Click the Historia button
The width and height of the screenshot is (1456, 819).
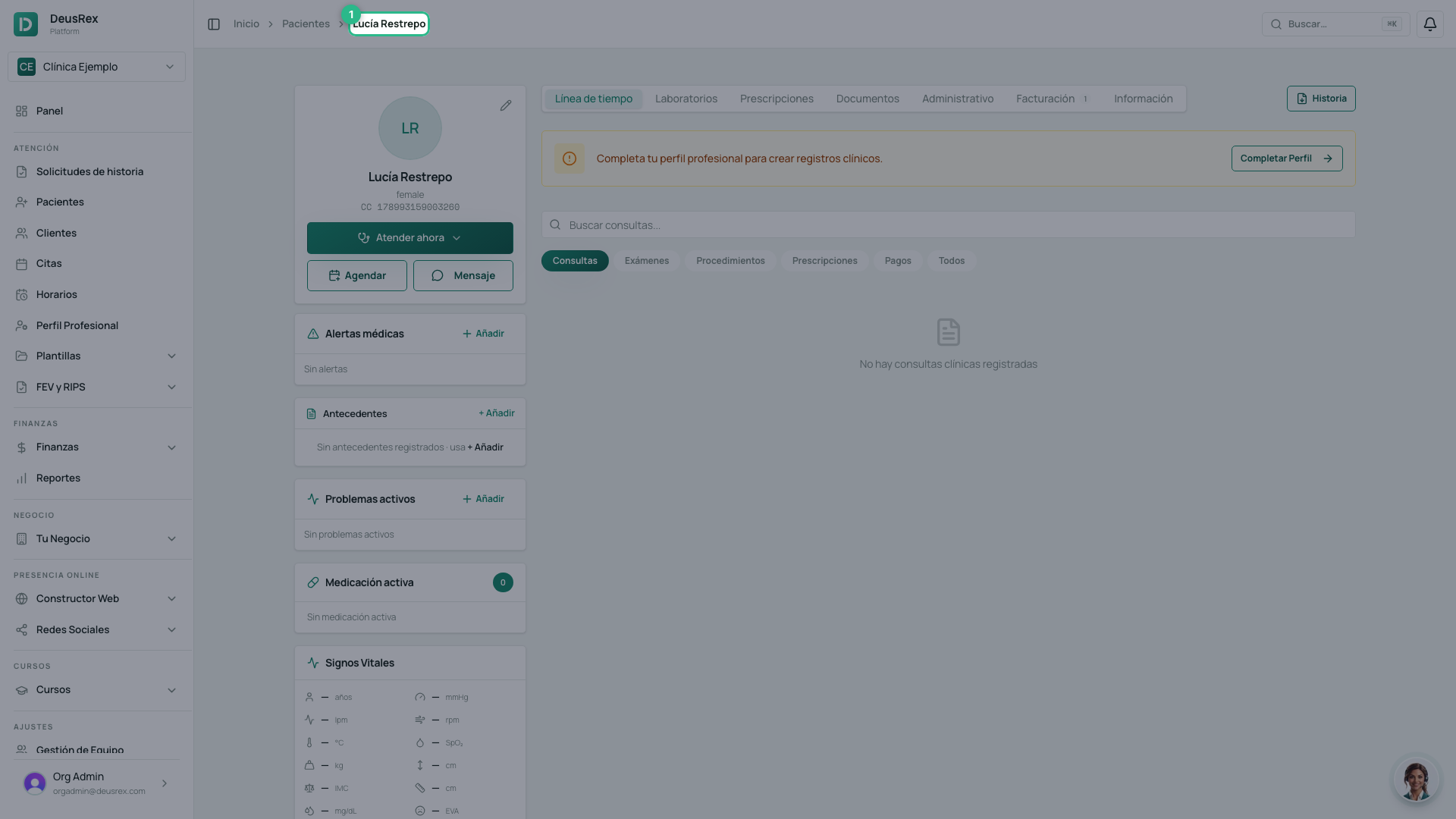click(x=1321, y=99)
